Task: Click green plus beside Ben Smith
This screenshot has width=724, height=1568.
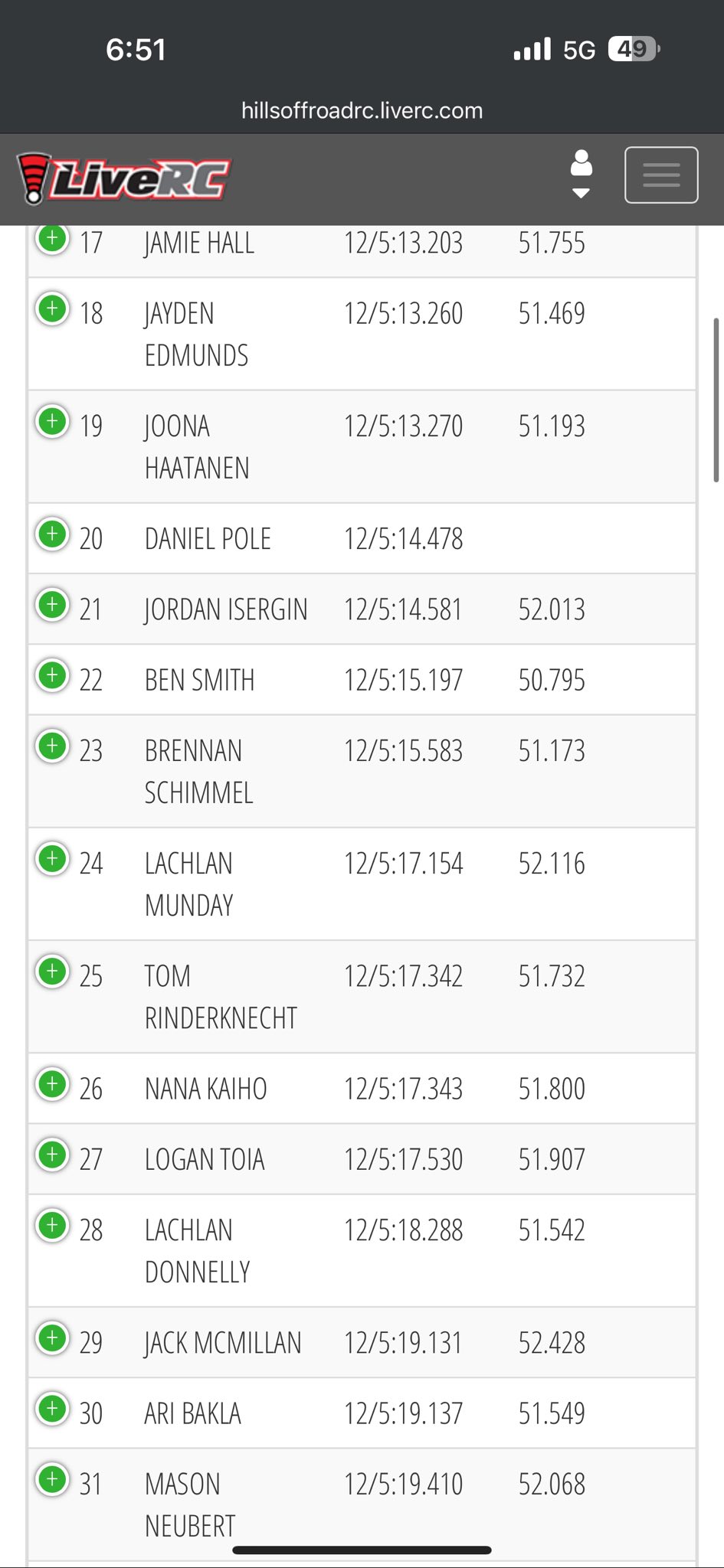Action: tap(52, 676)
